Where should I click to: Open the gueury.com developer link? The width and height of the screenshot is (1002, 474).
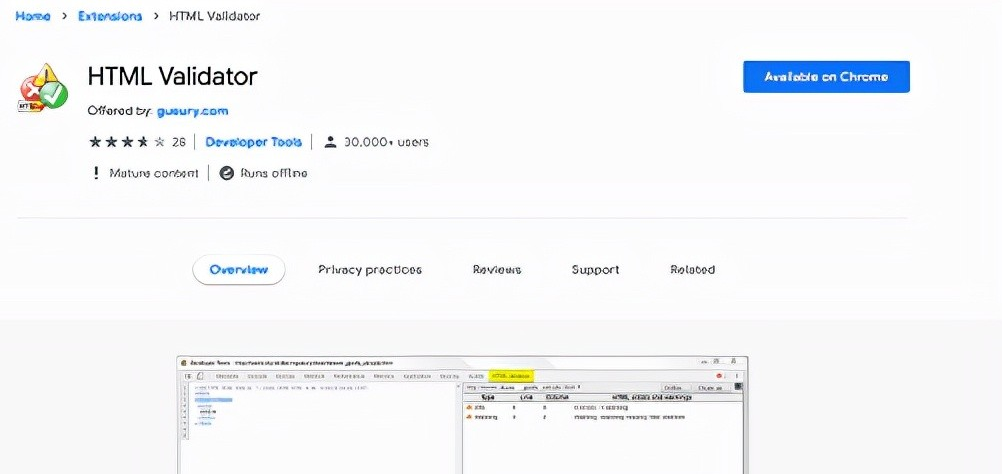192,111
